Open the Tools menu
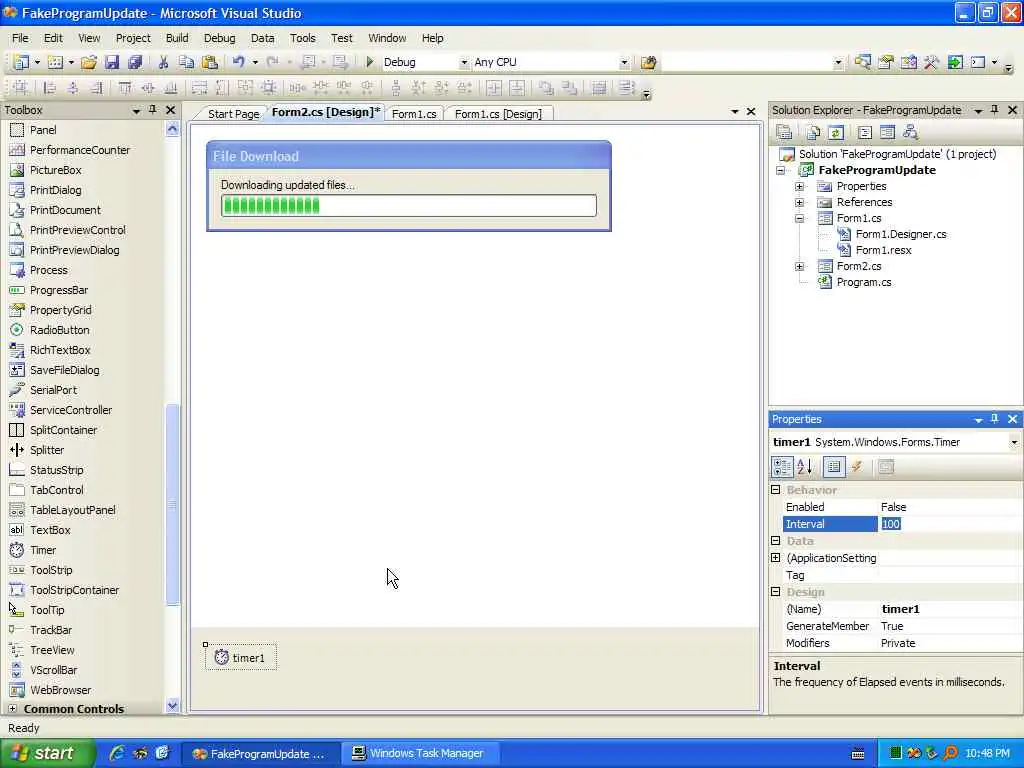The width and height of the screenshot is (1024, 768). [302, 38]
